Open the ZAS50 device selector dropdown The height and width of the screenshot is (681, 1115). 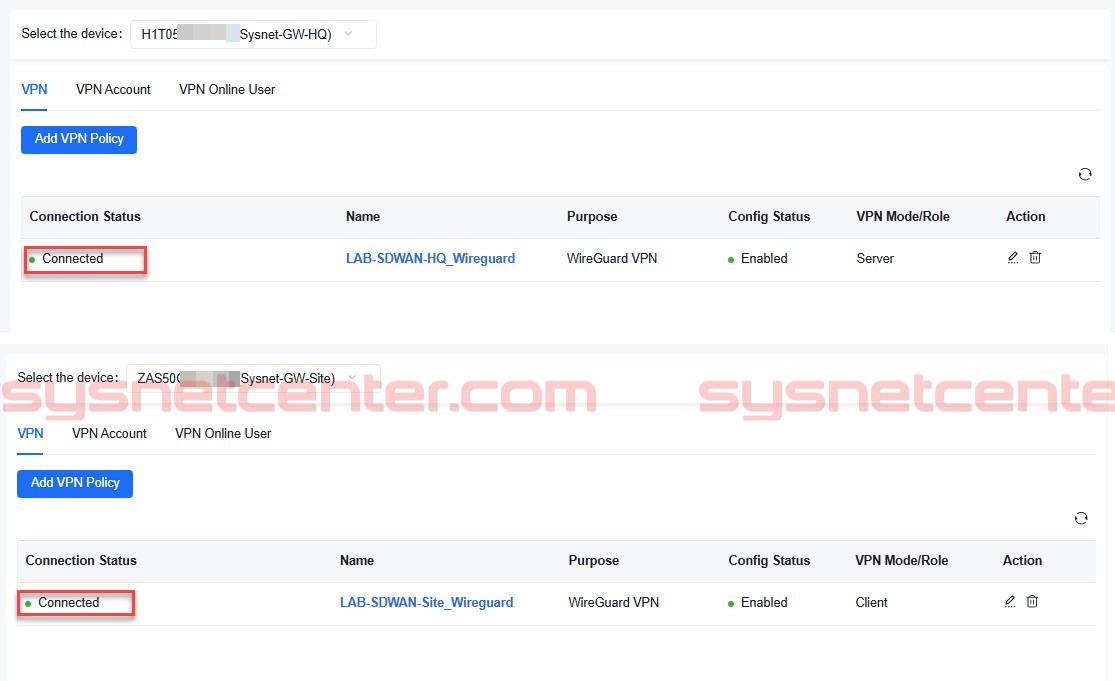249,377
